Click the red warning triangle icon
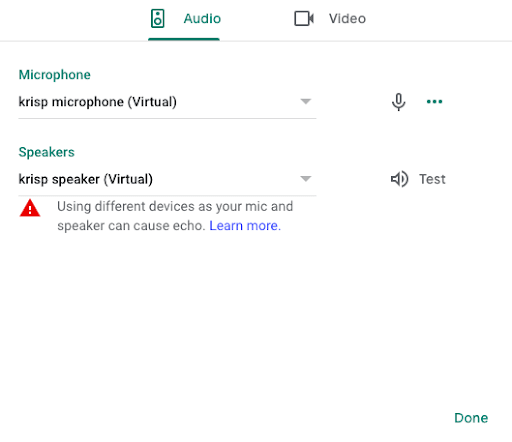This screenshot has height=442, width=512. [x=30, y=208]
